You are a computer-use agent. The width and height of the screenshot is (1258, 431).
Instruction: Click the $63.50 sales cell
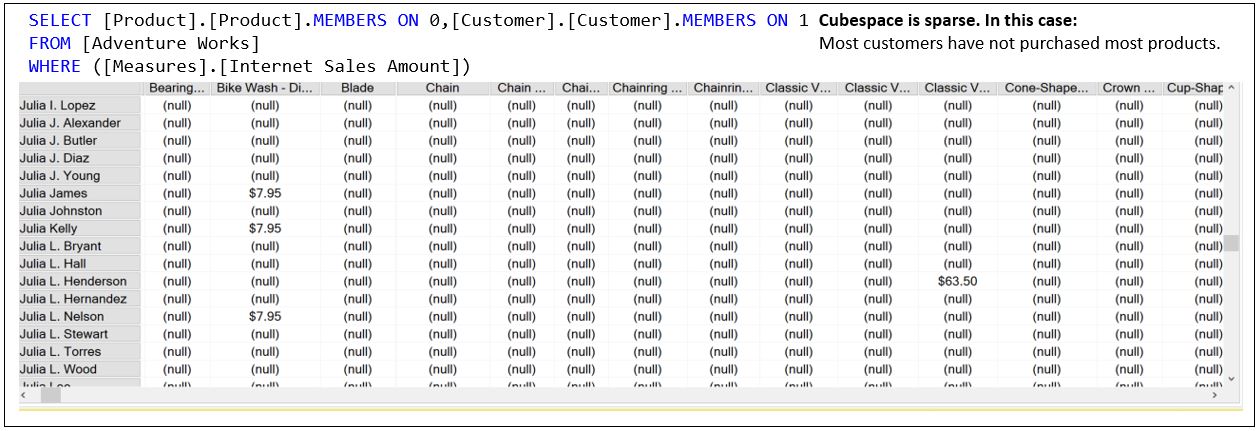957,281
